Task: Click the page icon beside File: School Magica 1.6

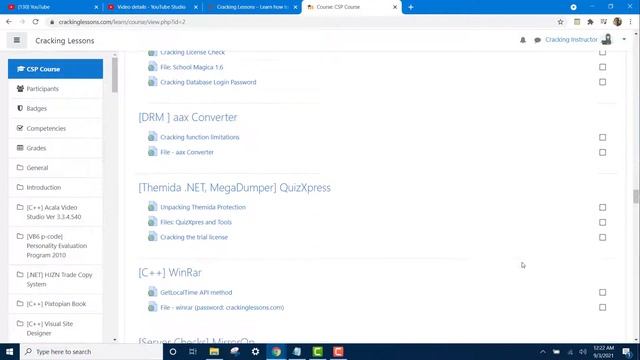Action: (152, 67)
